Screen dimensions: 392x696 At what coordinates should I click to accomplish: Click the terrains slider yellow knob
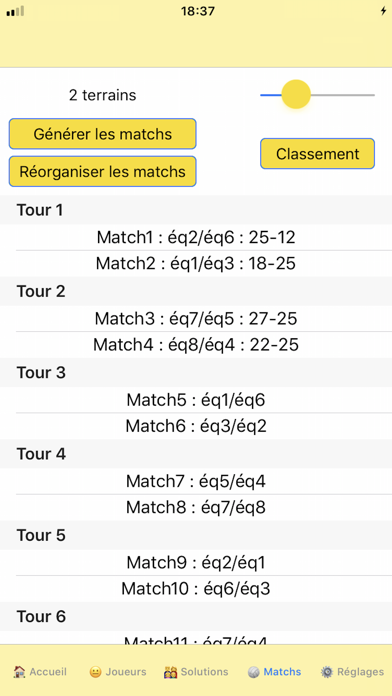point(296,95)
